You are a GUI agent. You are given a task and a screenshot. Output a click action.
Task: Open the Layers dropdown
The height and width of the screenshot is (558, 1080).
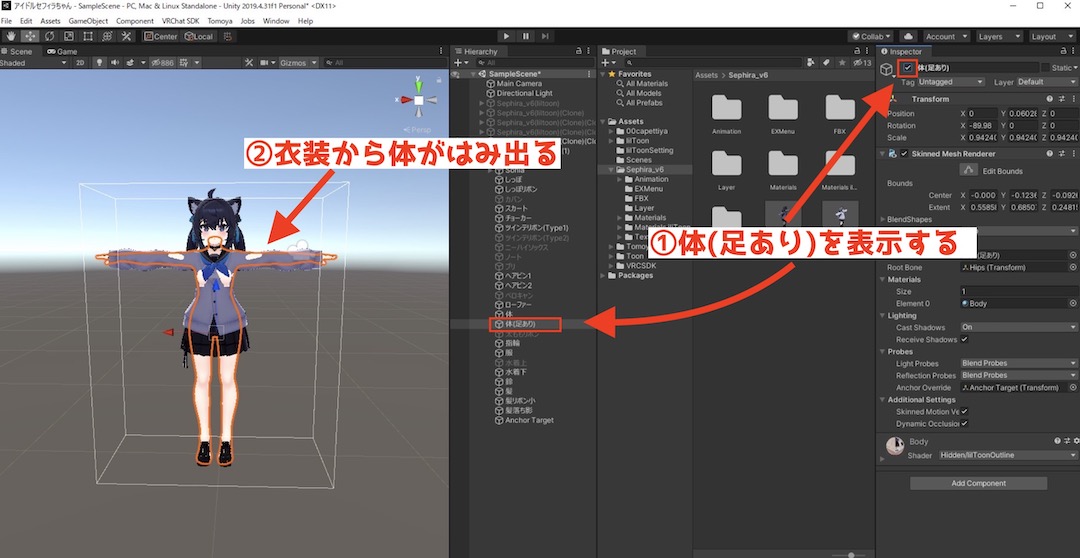coord(998,37)
